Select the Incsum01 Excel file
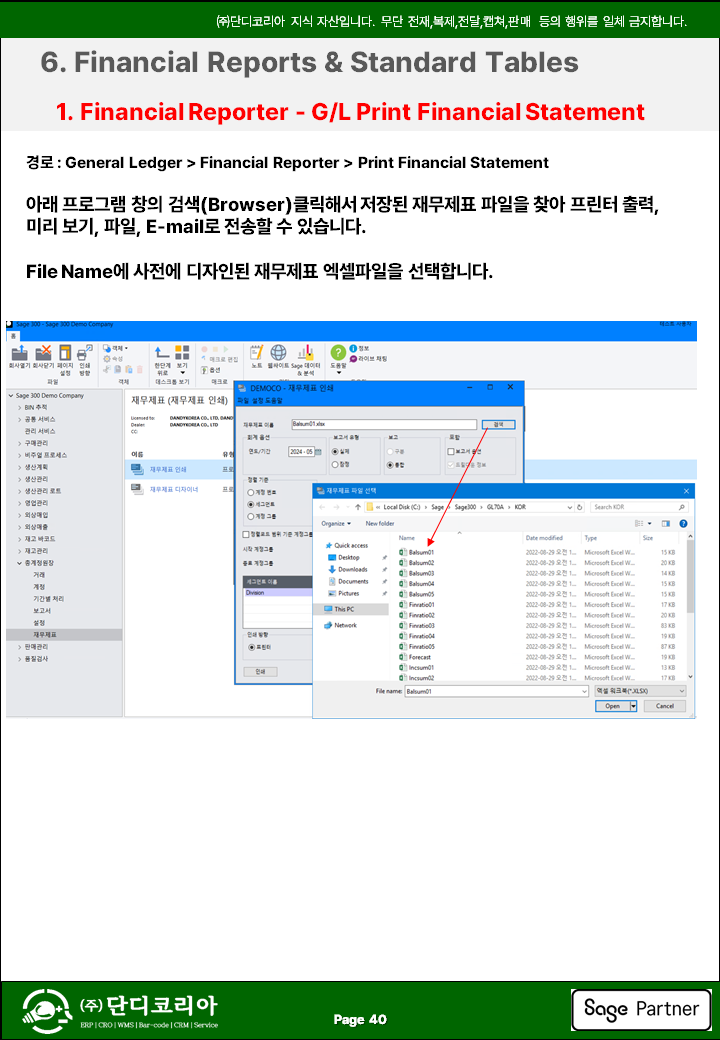The height and width of the screenshot is (1040, 720). click(x=416, y=668)
